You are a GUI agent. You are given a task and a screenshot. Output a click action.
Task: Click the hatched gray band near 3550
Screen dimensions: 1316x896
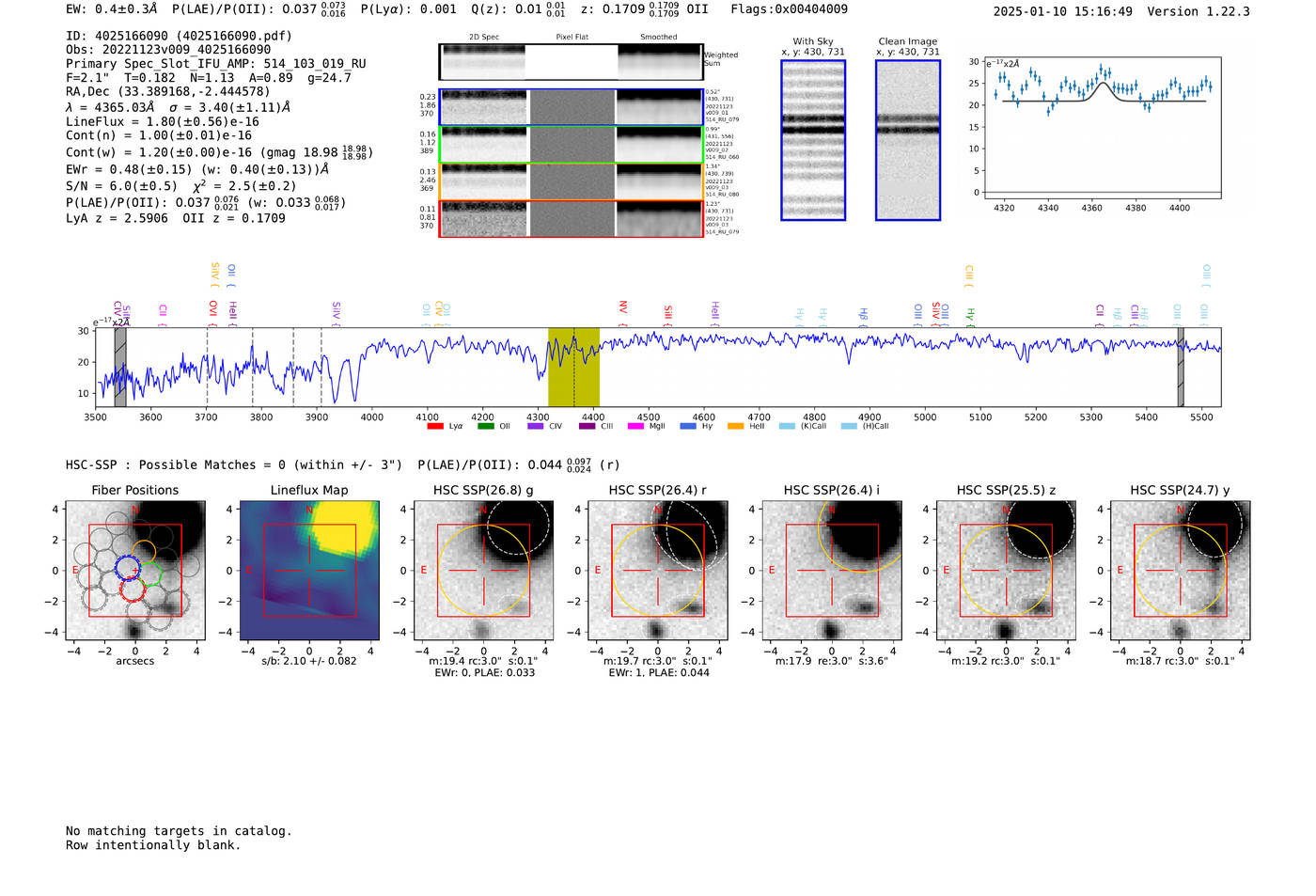coord(120,367)
